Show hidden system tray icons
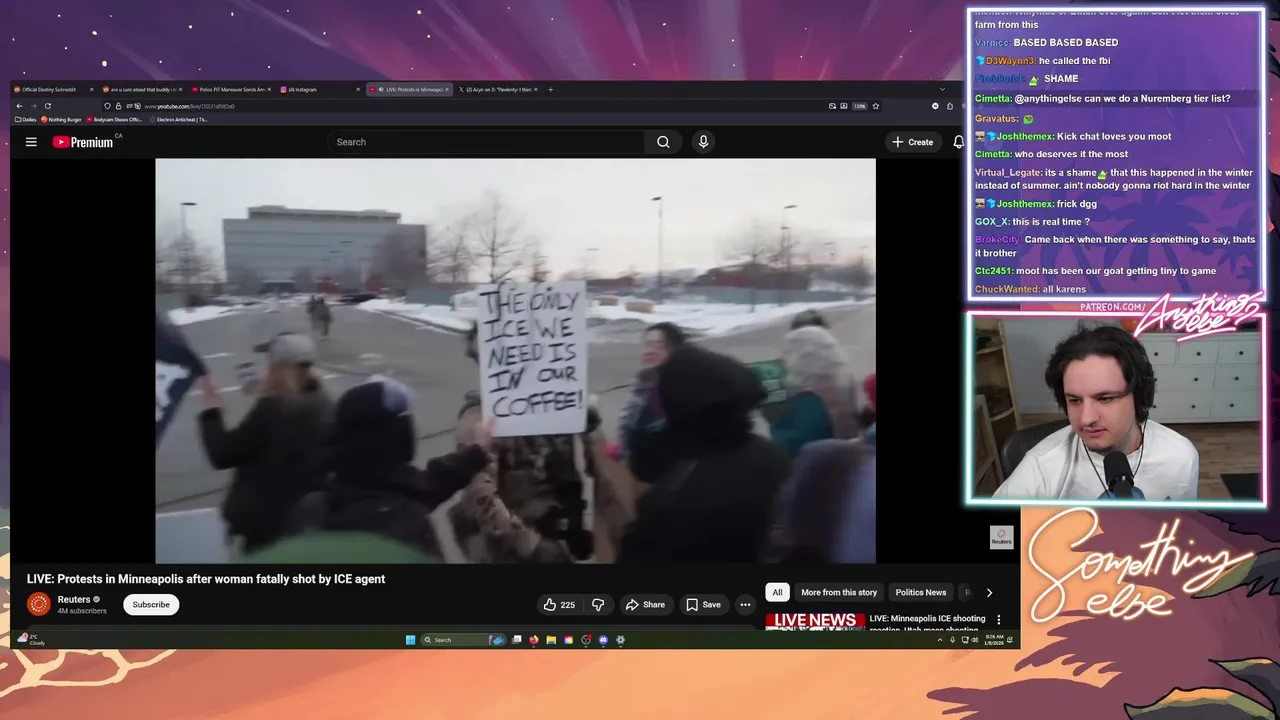This screenshot has width=1280, height=720. click(940, 640)
